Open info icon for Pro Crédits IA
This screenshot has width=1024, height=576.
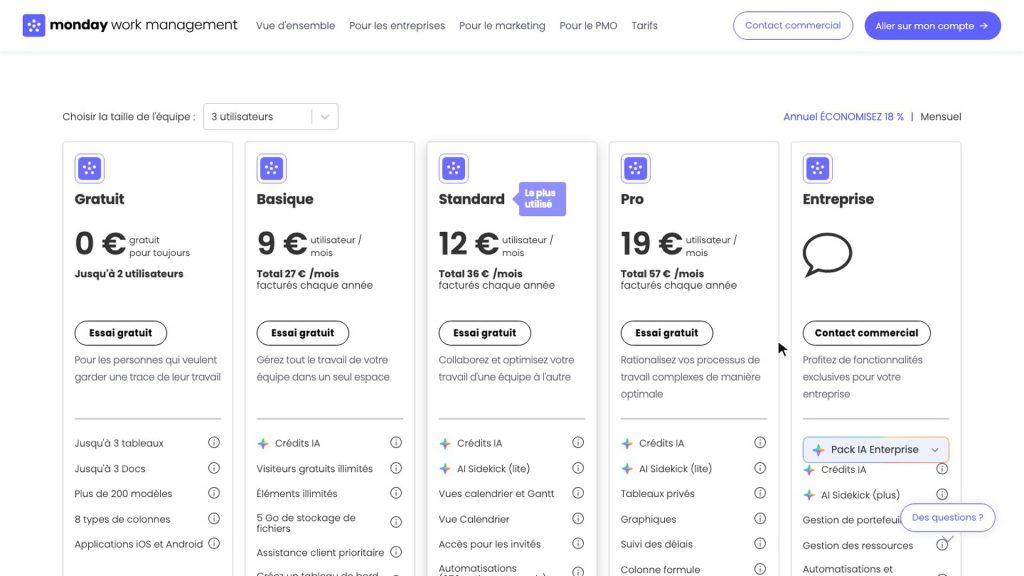[x=760, y=442]
